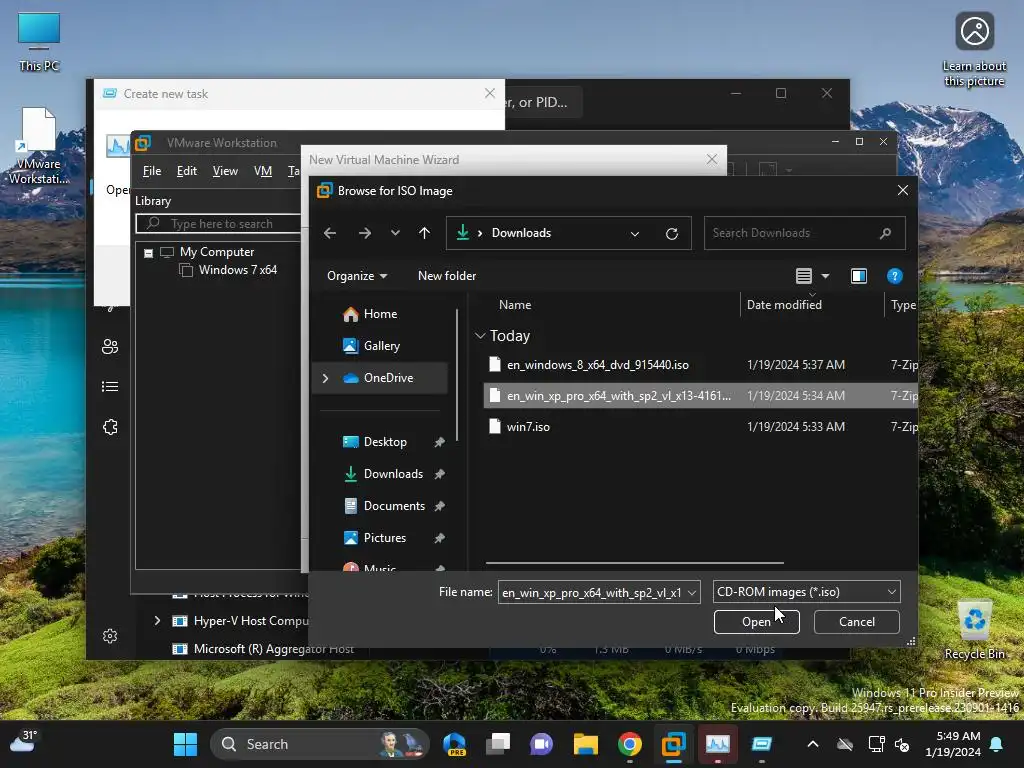
Task: Click the File name text field
Action: (x=591, y=592)
